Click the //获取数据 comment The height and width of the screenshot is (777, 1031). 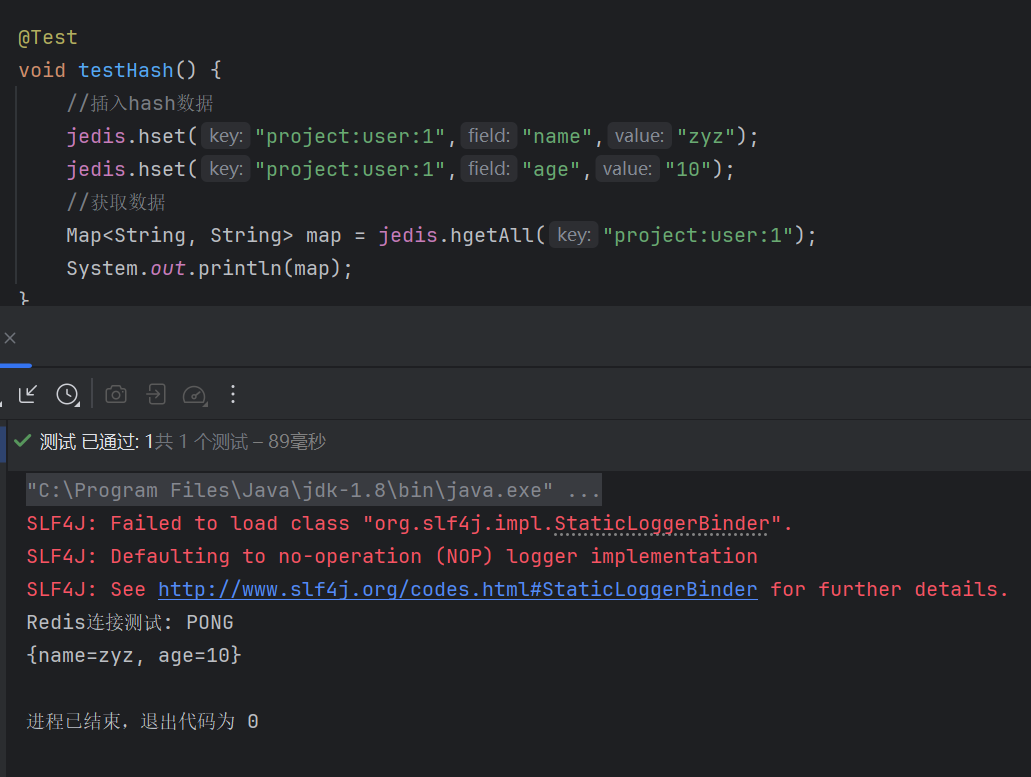coord(116,202)
